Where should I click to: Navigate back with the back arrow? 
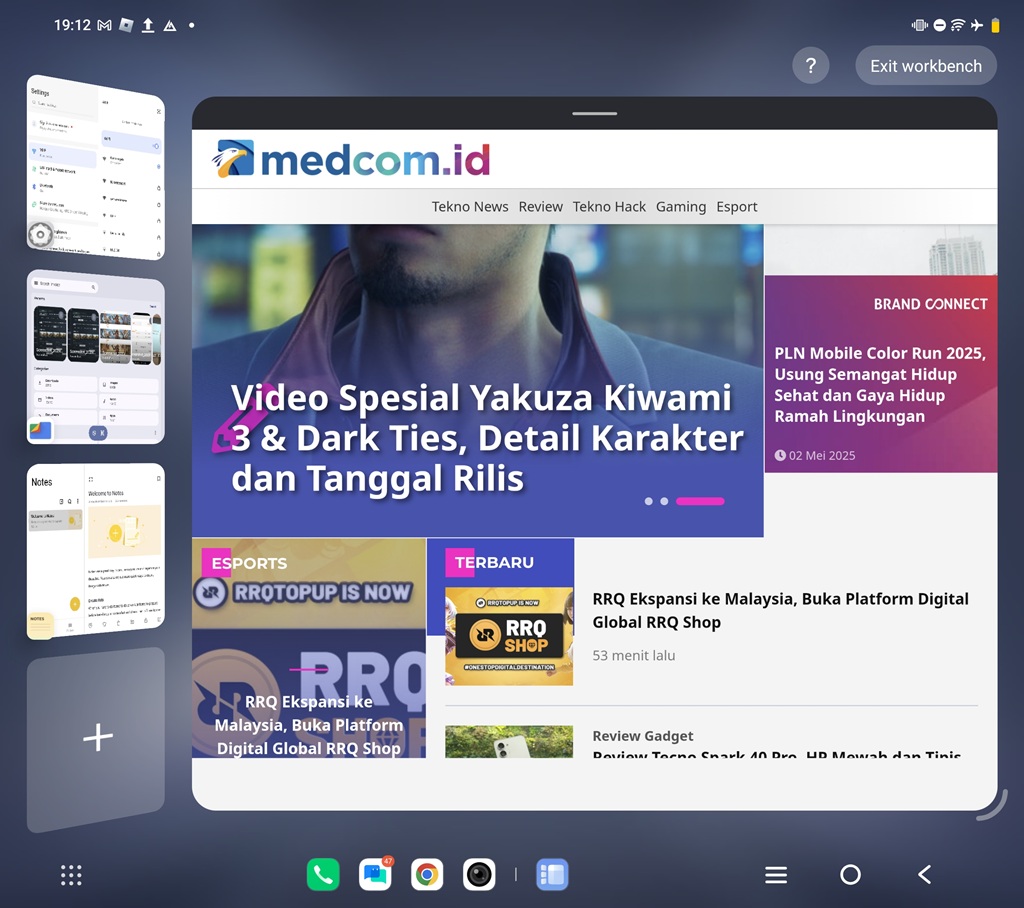pos(923,874)
